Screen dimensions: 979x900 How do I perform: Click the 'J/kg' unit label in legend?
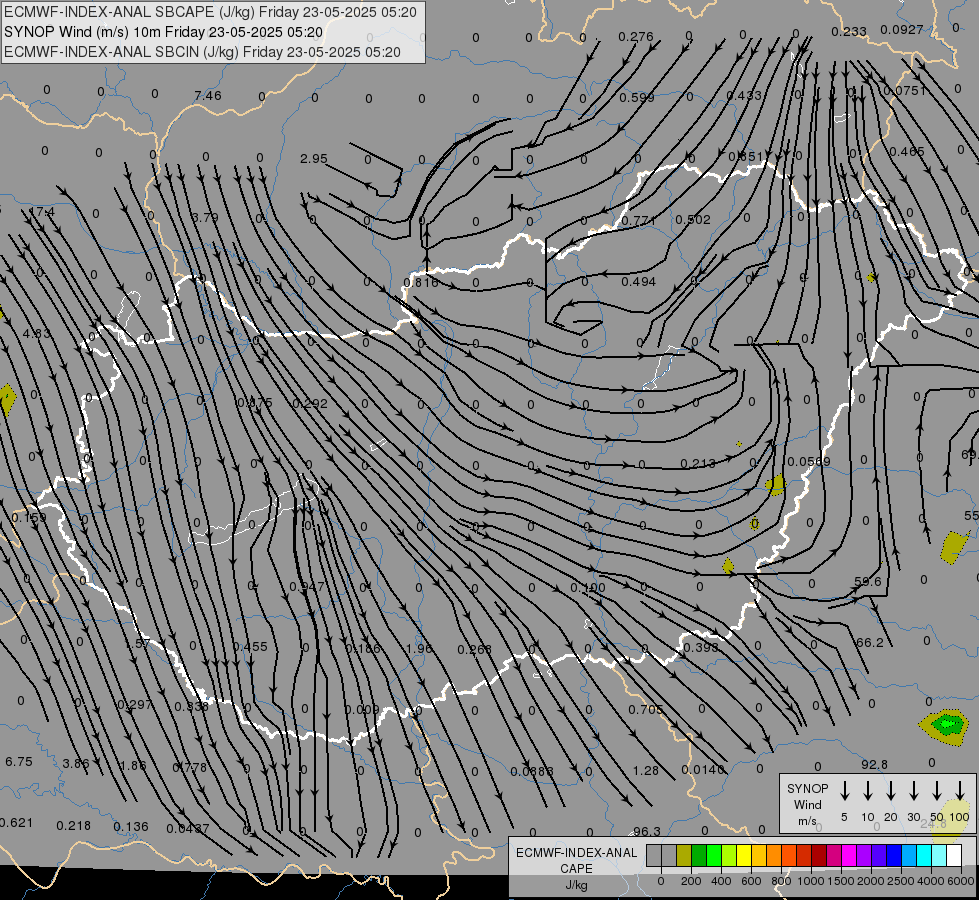[x=576, y=884]
